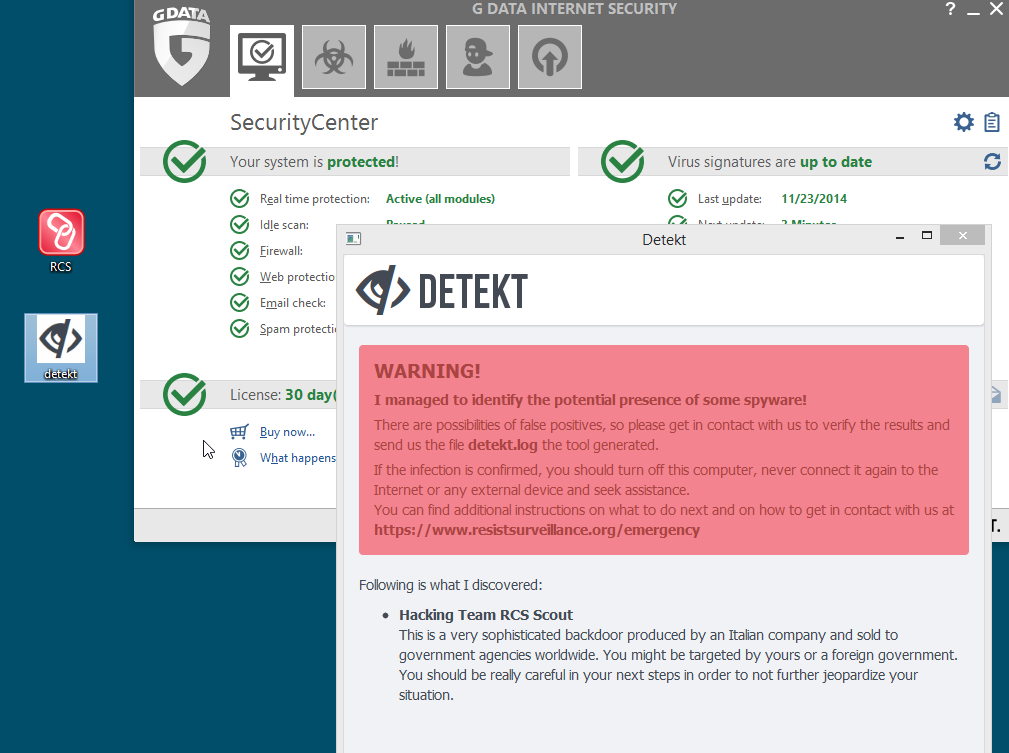Click Real time protection check icon
Screen dimensions: 1009x753
(239, 199)
